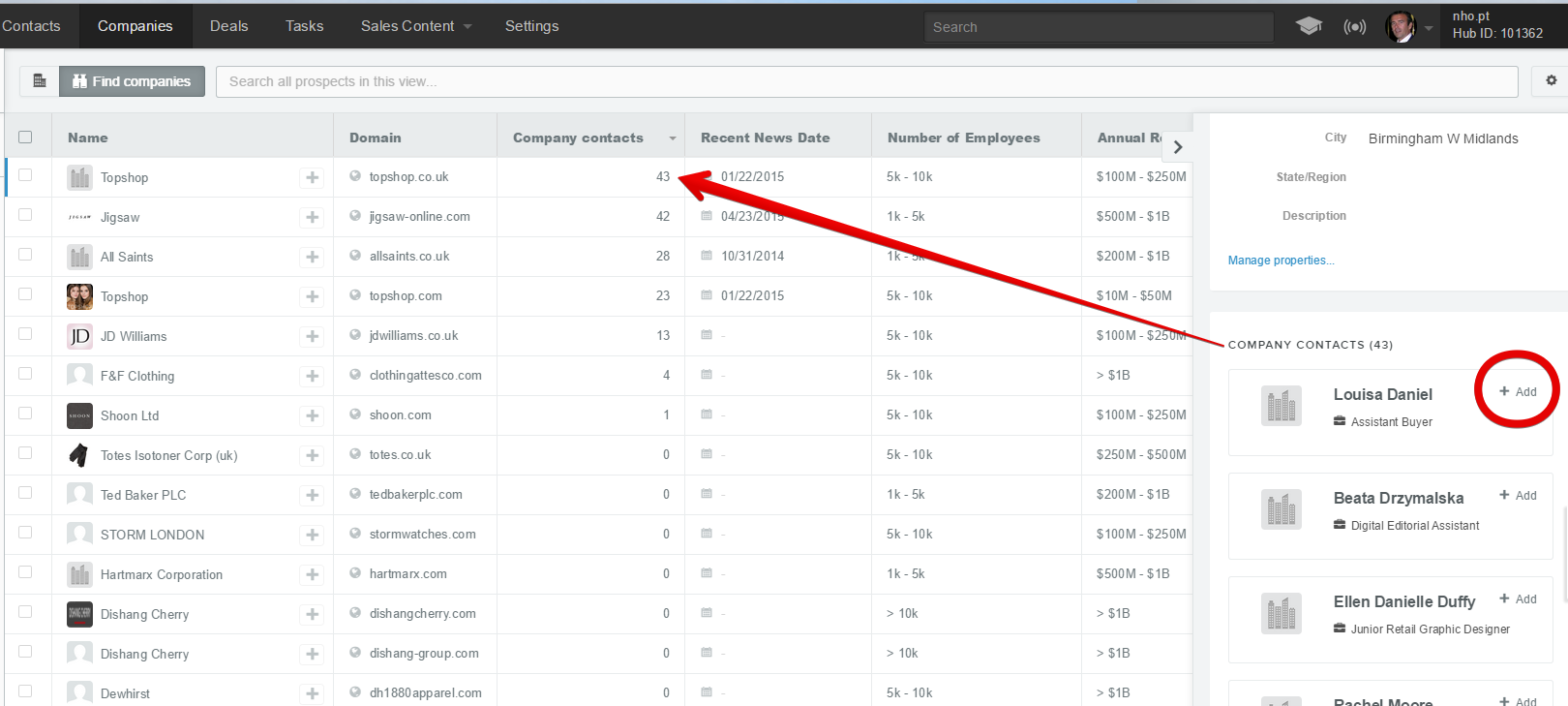Select the checkbox for the JD Williams row

tap(25, 334)
